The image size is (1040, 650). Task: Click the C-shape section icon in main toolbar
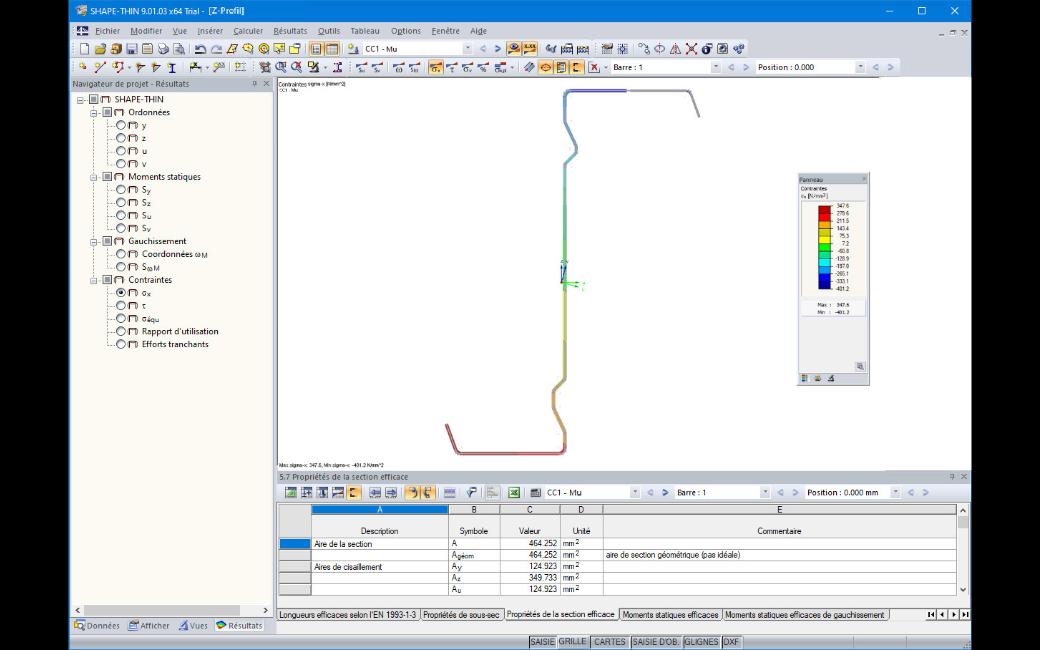click(x=577, y=67)
